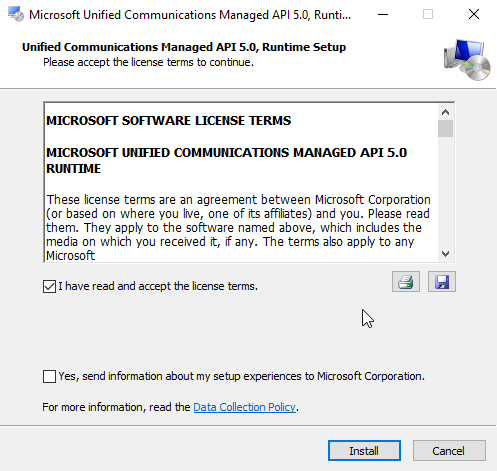Close the setup window with X
Image resolution: width=497 pixels, height=471 pixels.
tap(474, 14)
